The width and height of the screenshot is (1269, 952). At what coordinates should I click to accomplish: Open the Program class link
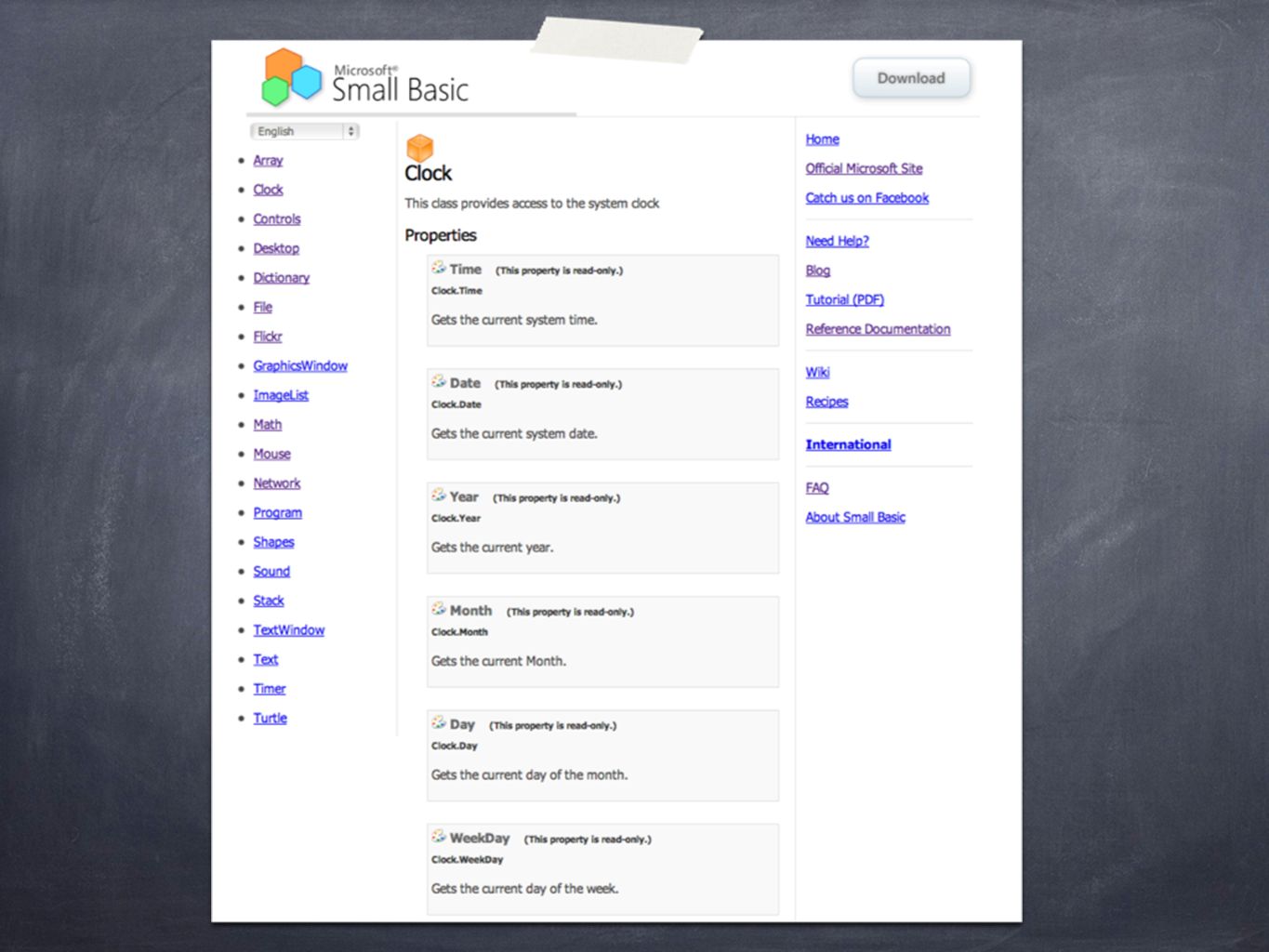pos(277,513)
